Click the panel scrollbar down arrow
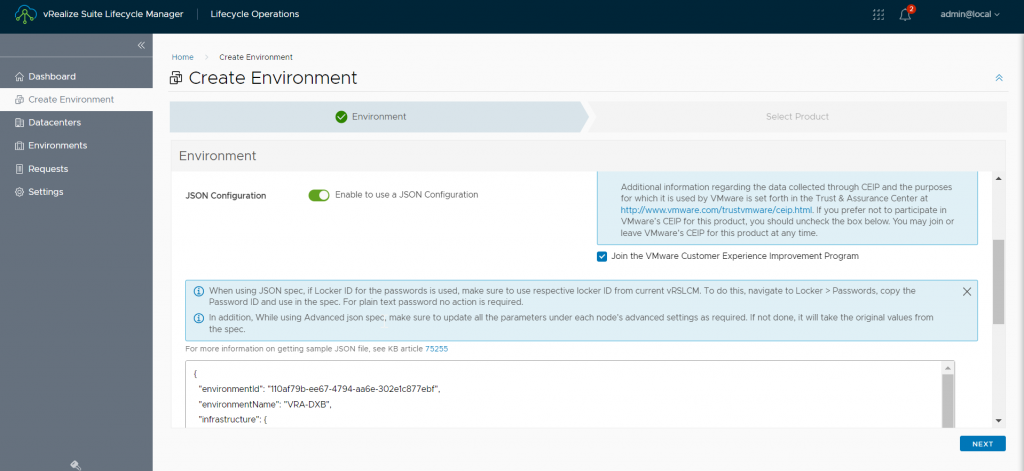This screenshot has width=1024, height=471. tap(998, 421)
